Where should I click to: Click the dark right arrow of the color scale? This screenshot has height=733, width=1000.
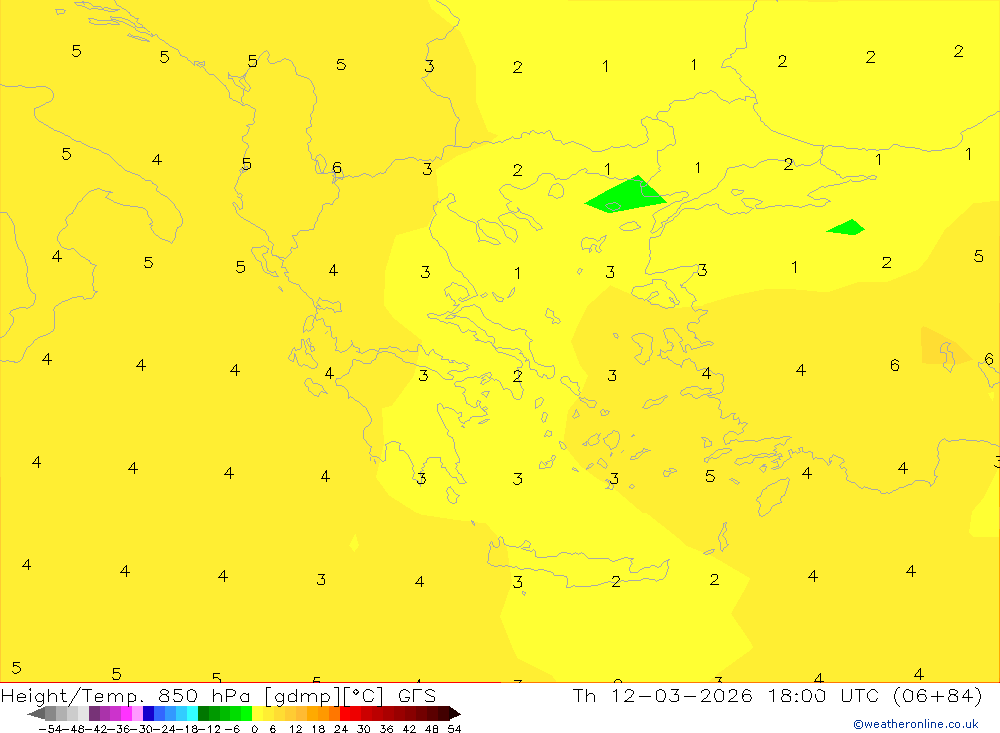click(x=455, y=713)
